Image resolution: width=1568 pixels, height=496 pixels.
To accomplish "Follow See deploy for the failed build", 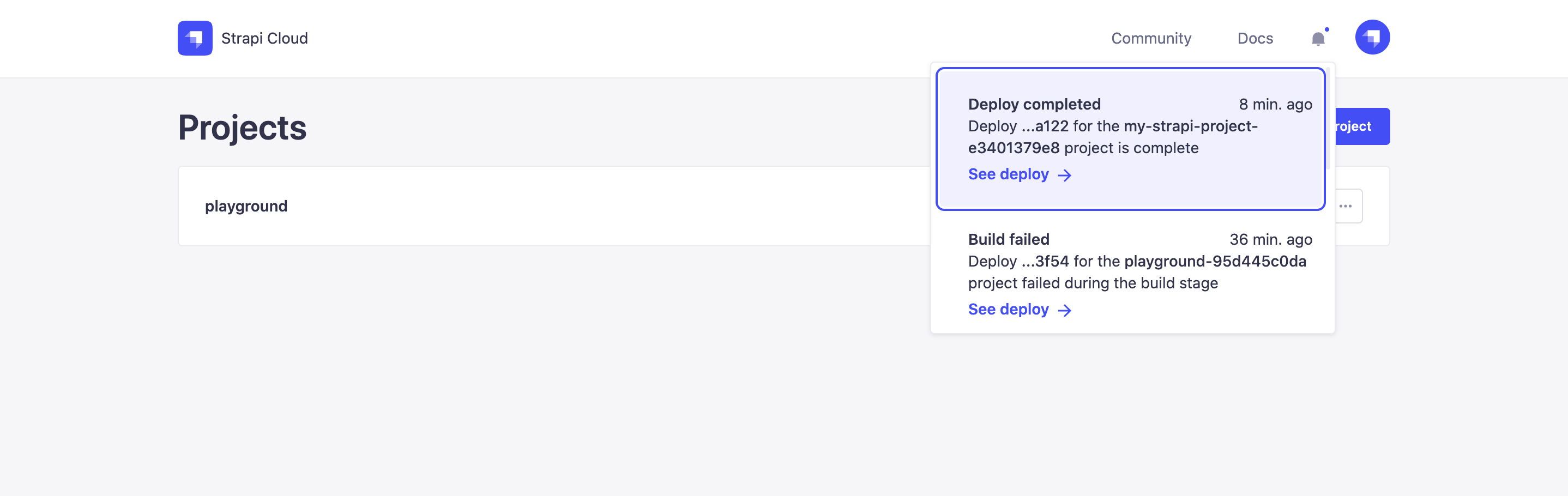I will [x=1009, y=309].
